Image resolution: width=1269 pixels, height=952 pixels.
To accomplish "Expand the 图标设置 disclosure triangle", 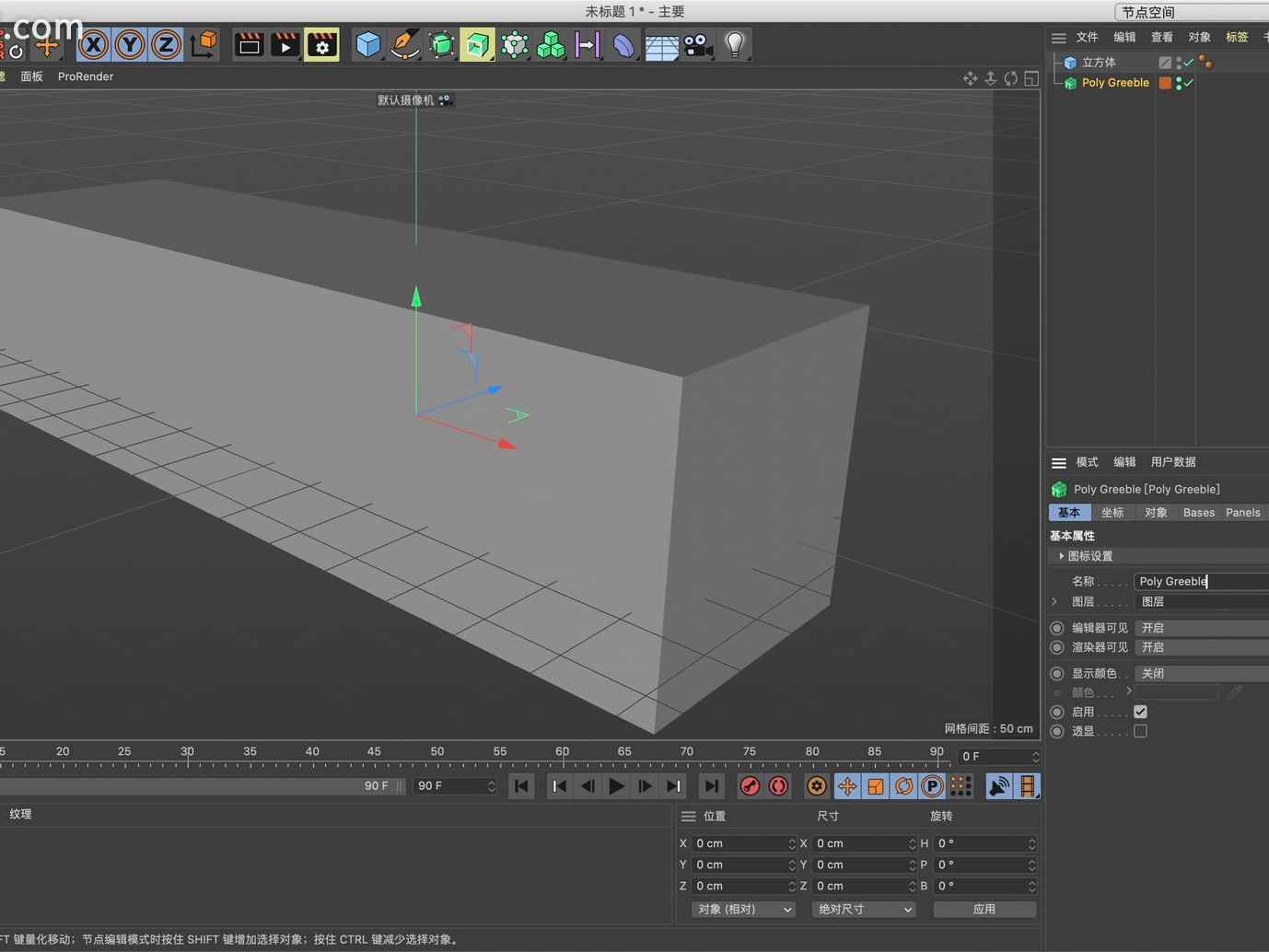I will pos(1060,556).
